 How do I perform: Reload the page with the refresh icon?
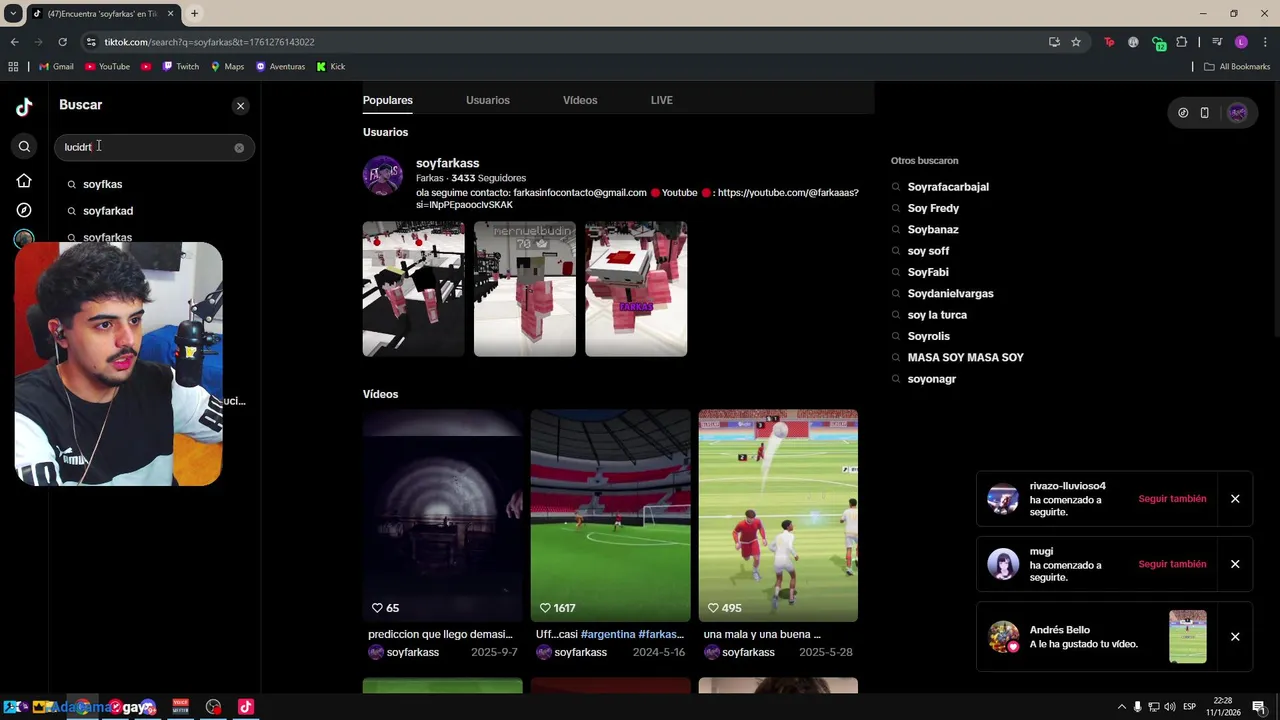coord(62,42)
